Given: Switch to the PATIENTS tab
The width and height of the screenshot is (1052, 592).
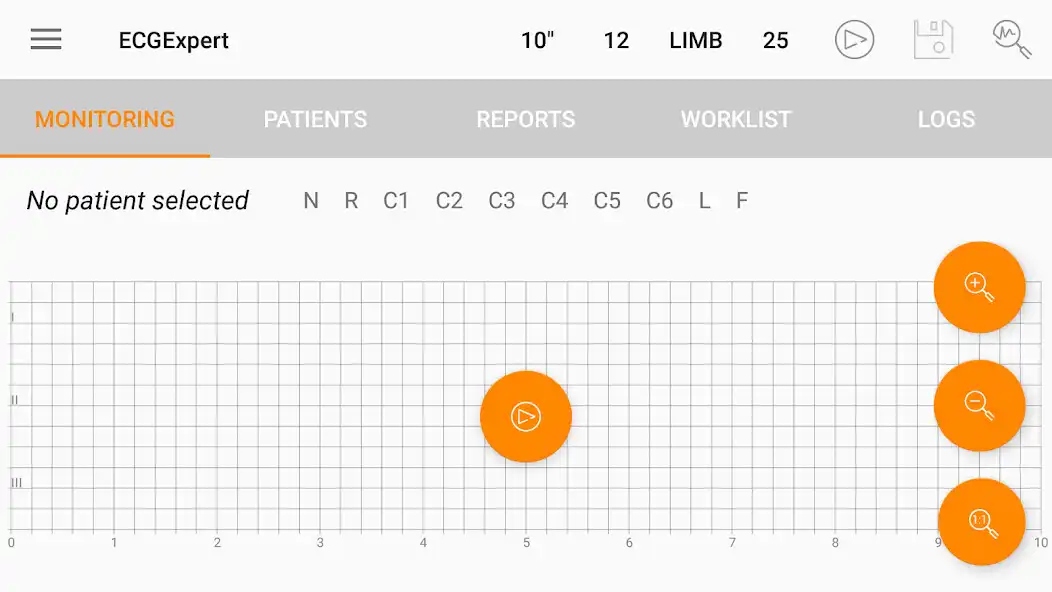Looking at the screenshot, I should (315, 118).
